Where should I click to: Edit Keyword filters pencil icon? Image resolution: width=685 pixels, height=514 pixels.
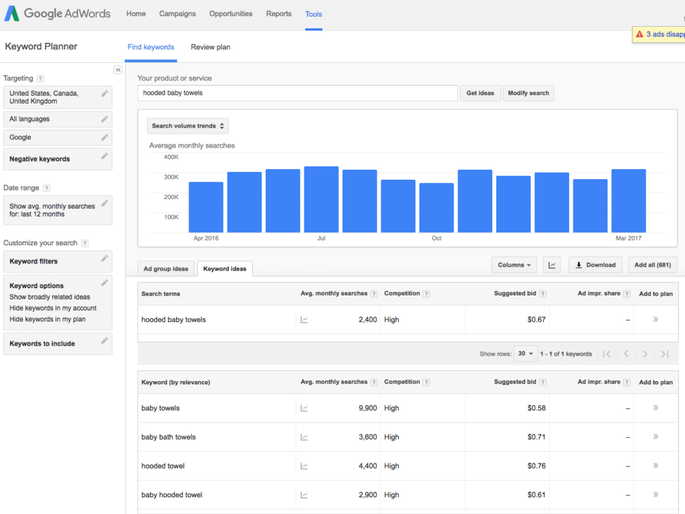point(104,260)
